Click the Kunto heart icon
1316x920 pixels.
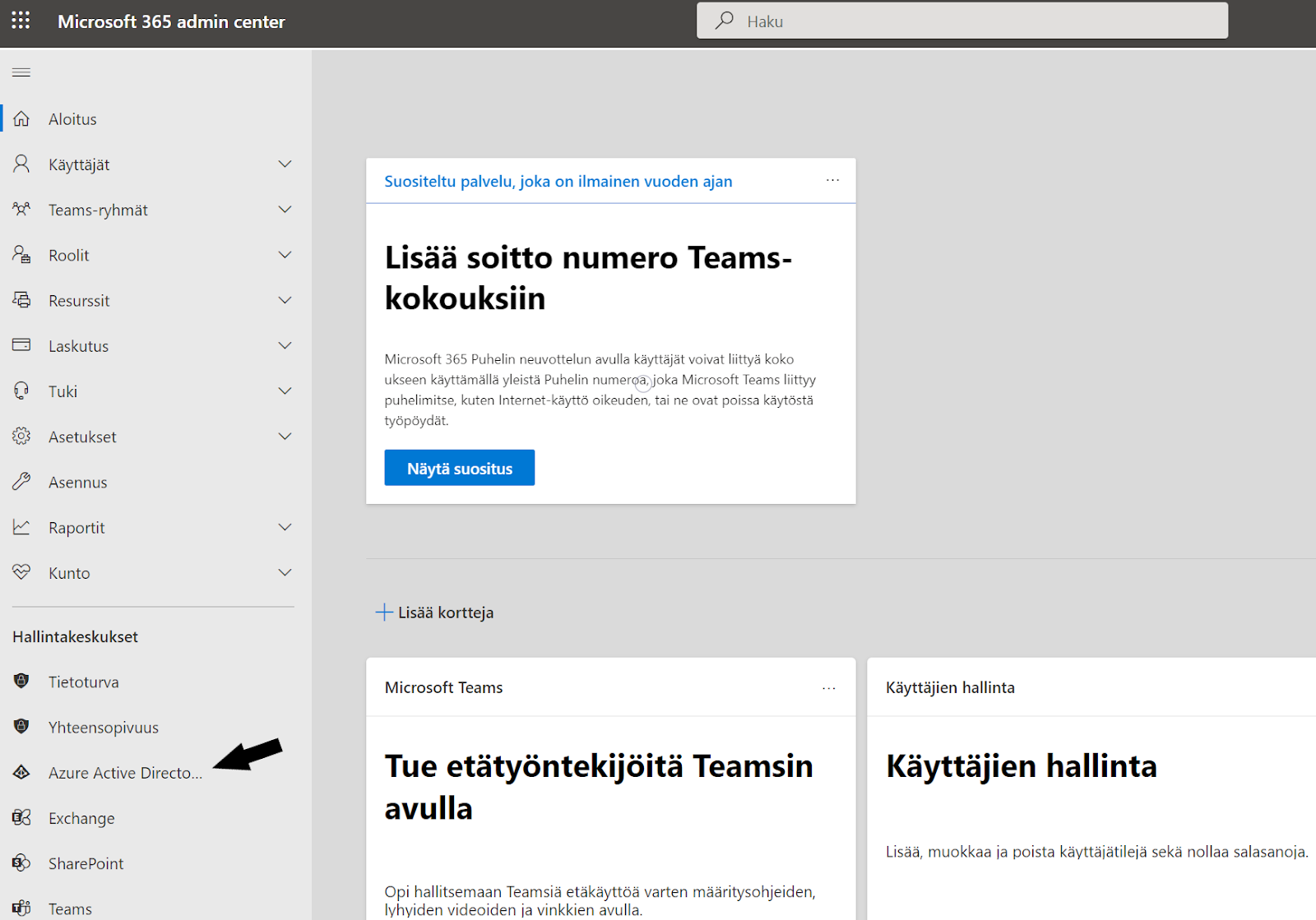click(x=21, y=572)
